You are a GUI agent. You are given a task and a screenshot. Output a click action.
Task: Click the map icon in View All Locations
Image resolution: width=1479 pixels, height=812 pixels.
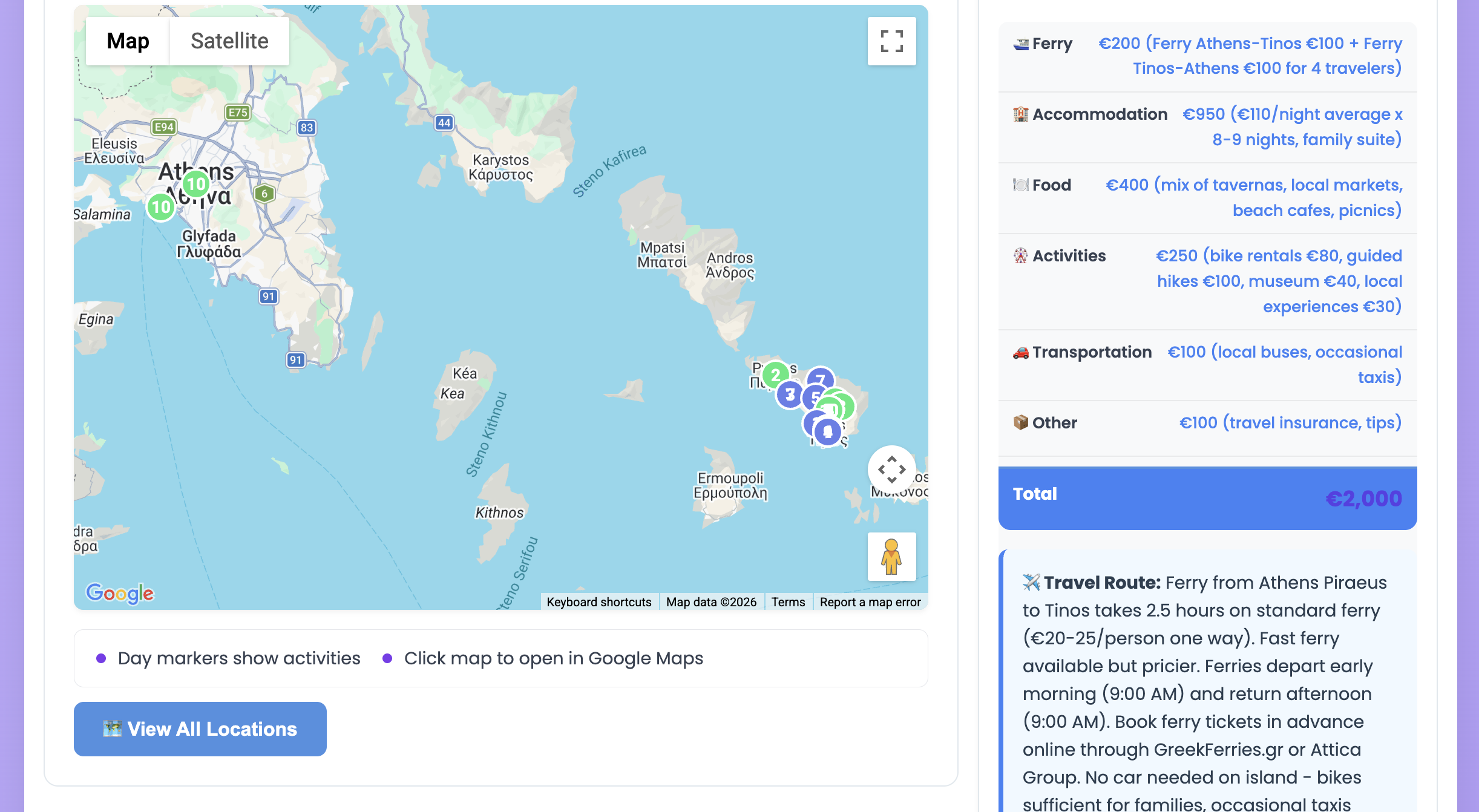(113, 729)
